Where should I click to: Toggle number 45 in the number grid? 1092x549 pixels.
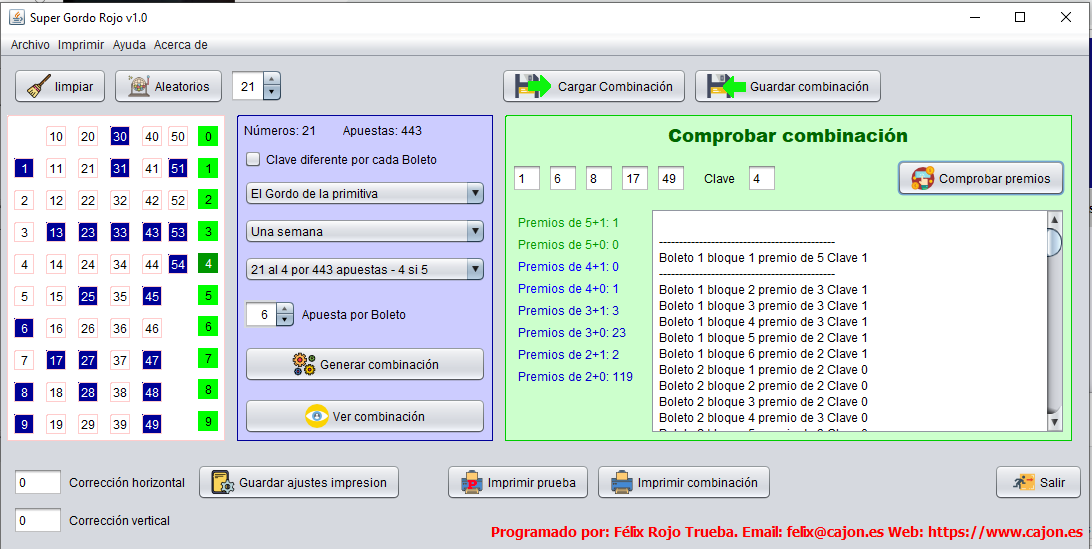tap(152, 296)
